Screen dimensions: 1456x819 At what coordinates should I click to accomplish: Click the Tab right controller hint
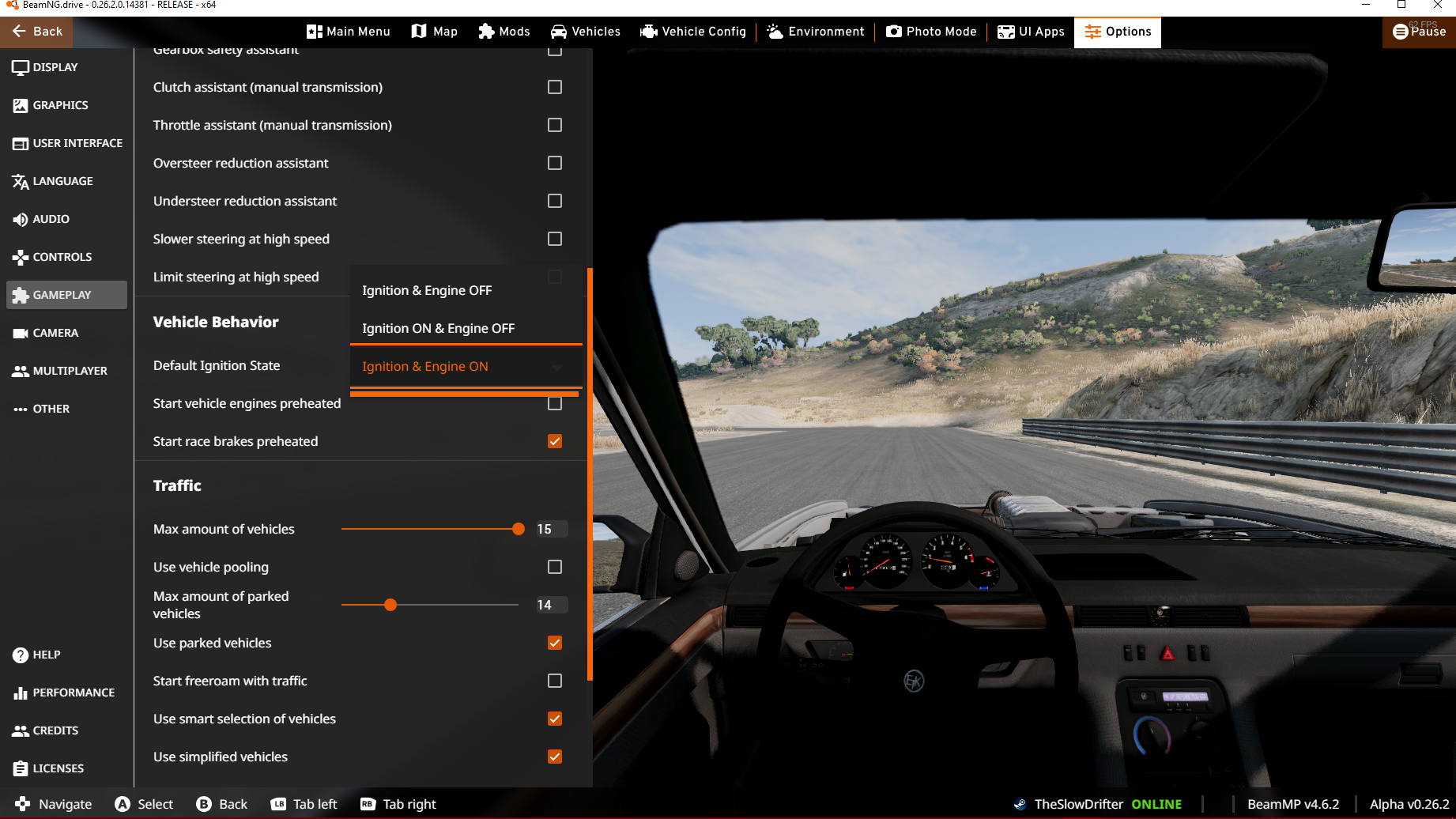[x=398, y=804]
